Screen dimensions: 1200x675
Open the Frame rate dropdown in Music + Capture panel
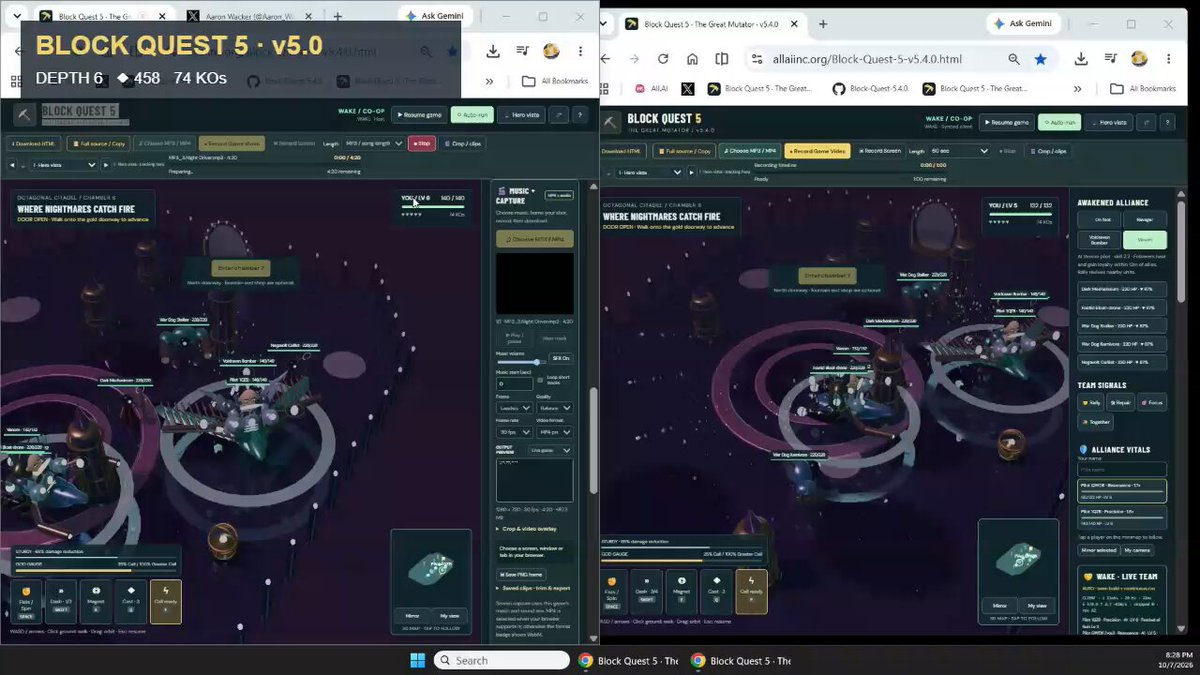[x=514, y=432]
